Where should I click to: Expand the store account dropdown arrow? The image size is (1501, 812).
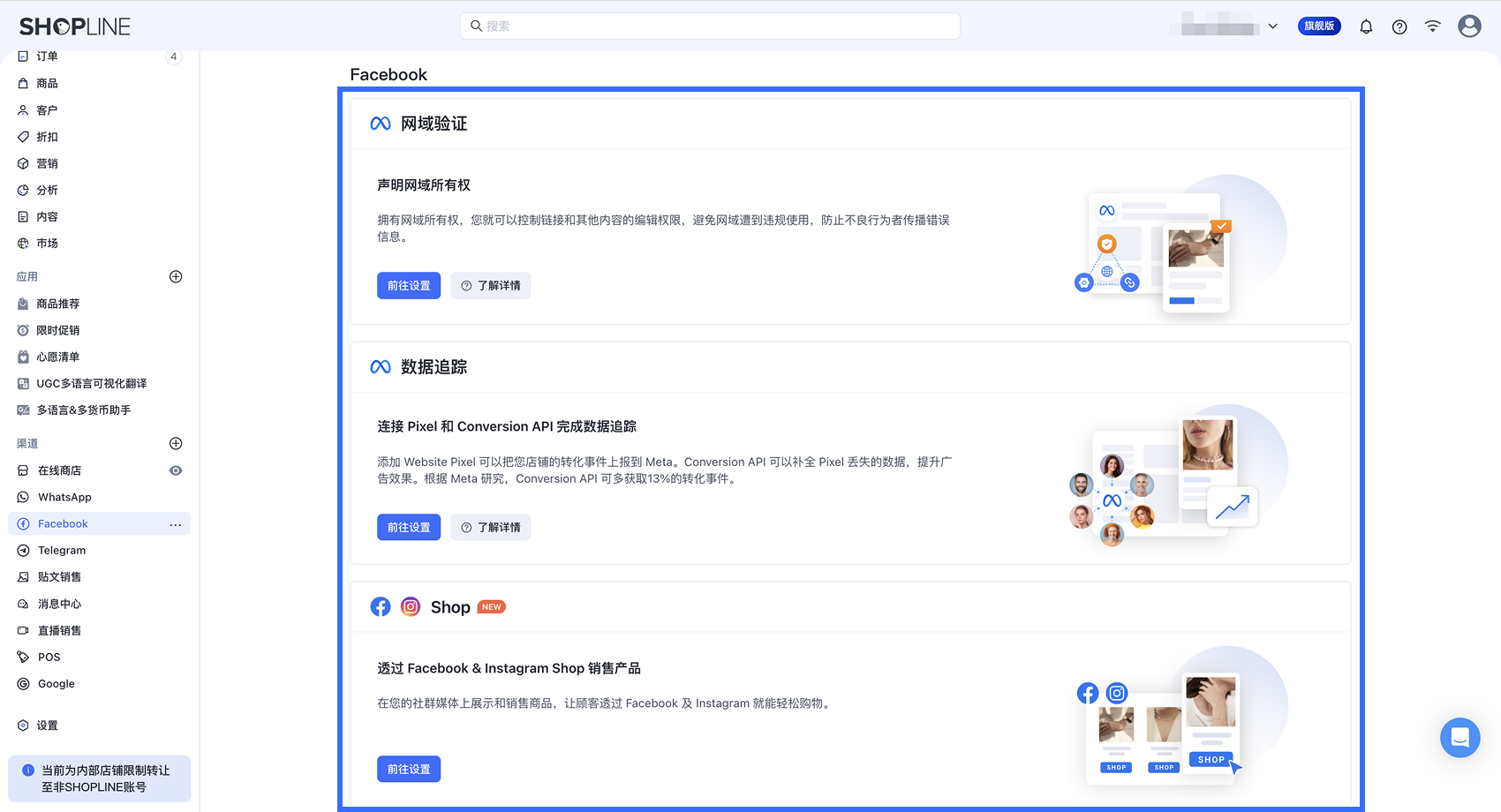coord(1272,26)
